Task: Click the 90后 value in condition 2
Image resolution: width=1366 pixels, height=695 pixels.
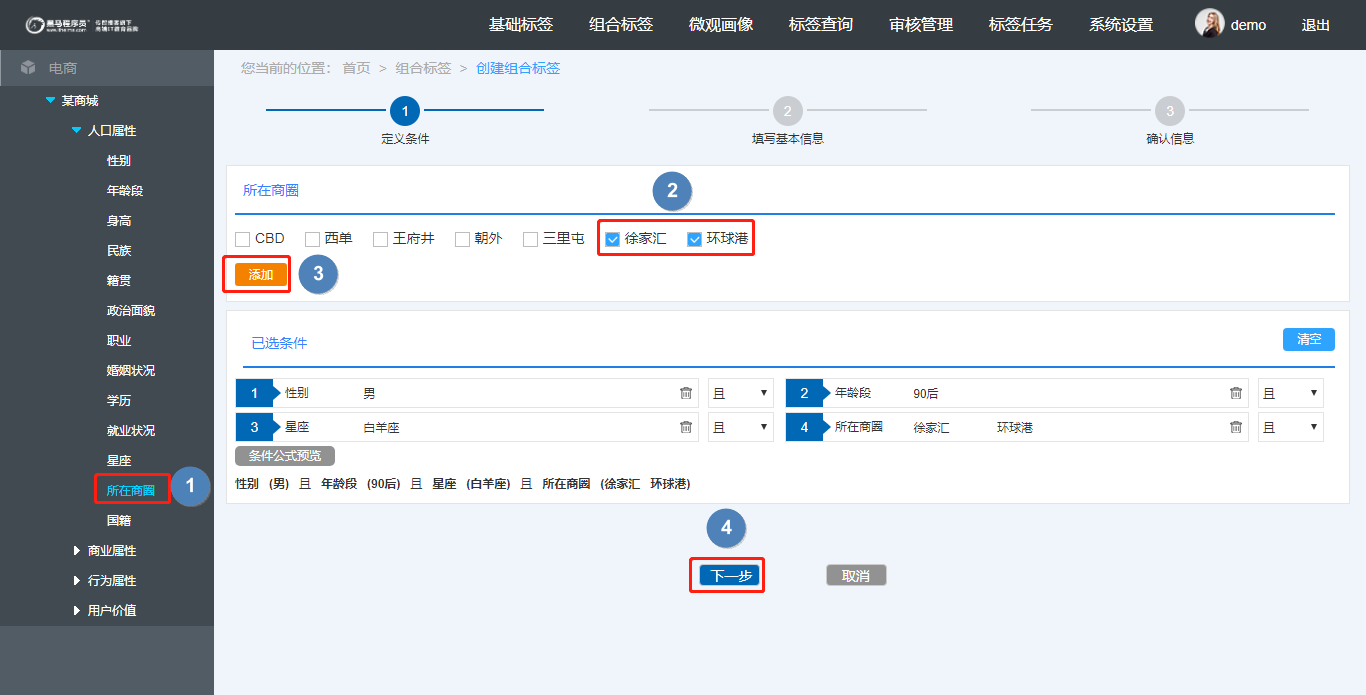Action: pyautogui.click(x=926, y=393)
